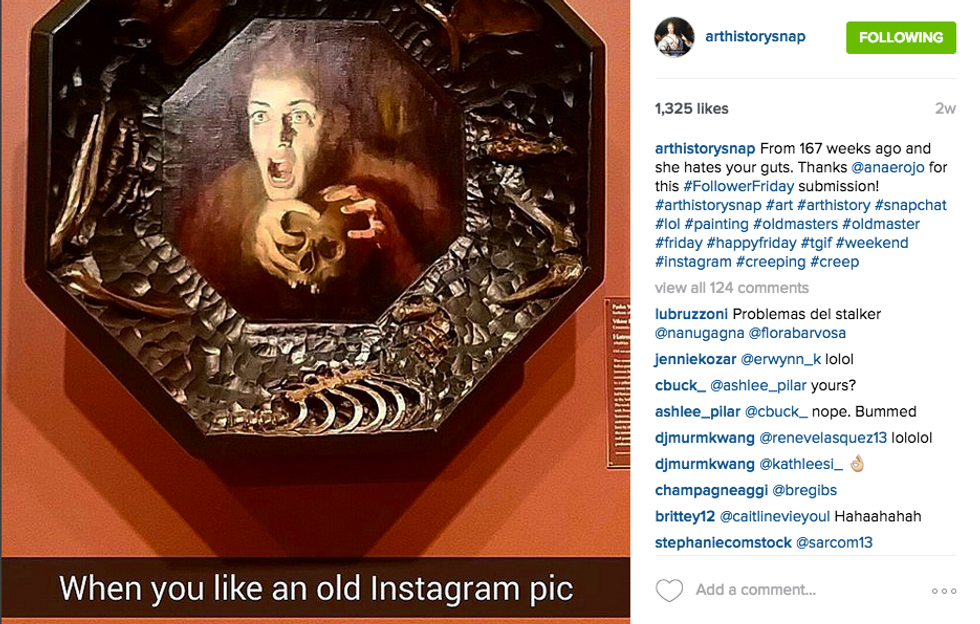The height and width of the screenshot is (624, 980).
Task: Expand view all 124 comments
Action: tap(731, 288)
